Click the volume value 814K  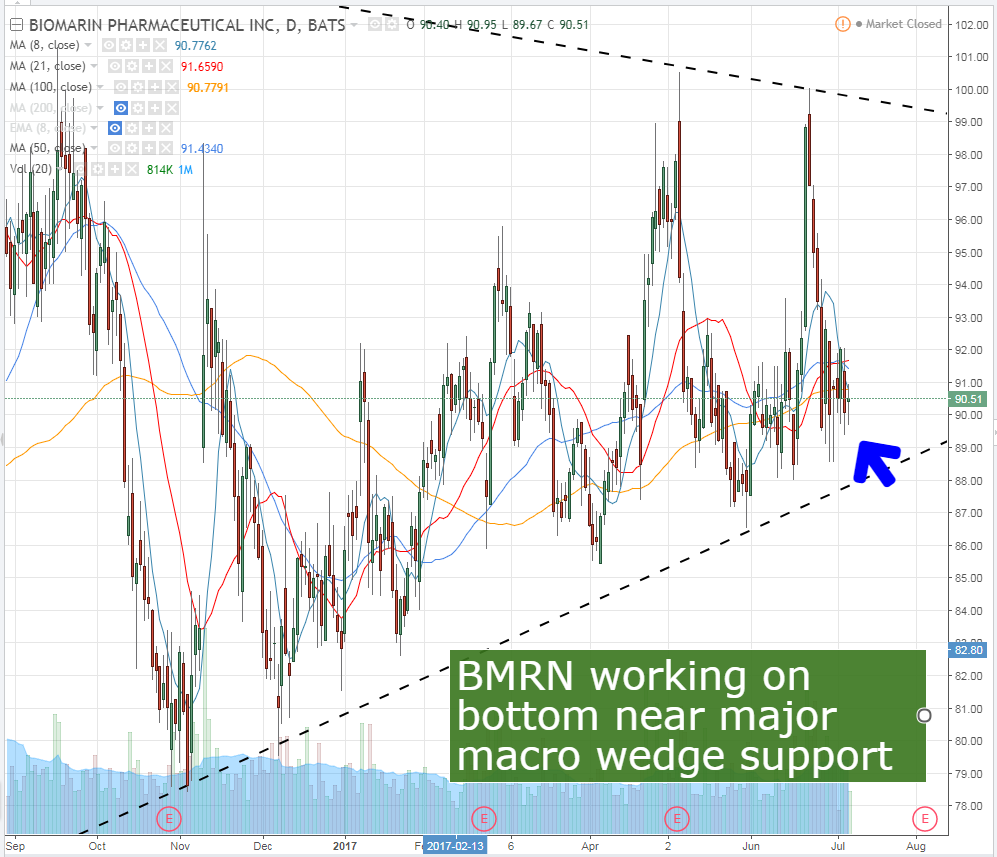[x=160, y=170]
